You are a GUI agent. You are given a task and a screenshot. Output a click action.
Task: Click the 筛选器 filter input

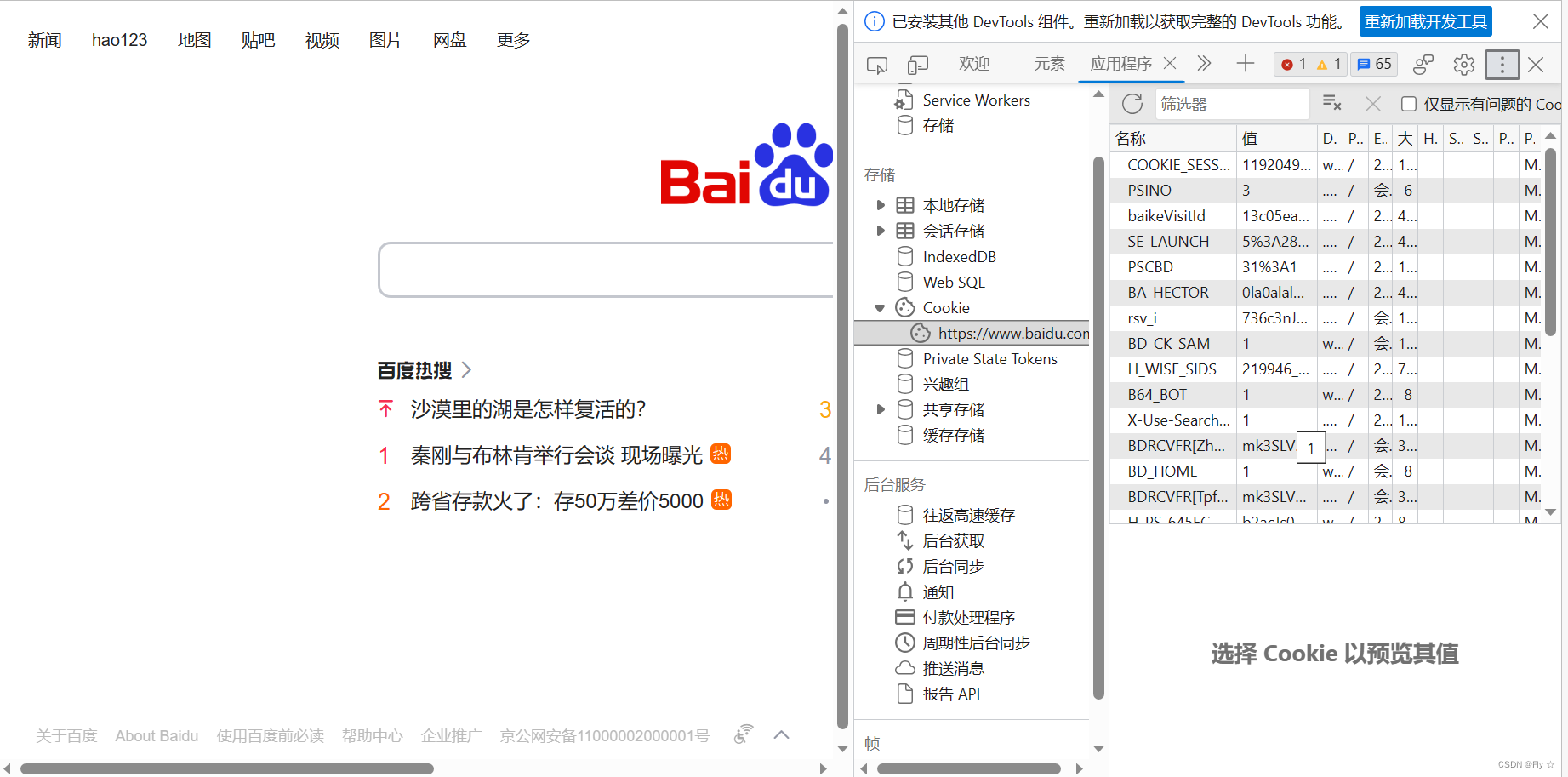click(1232, 104)
